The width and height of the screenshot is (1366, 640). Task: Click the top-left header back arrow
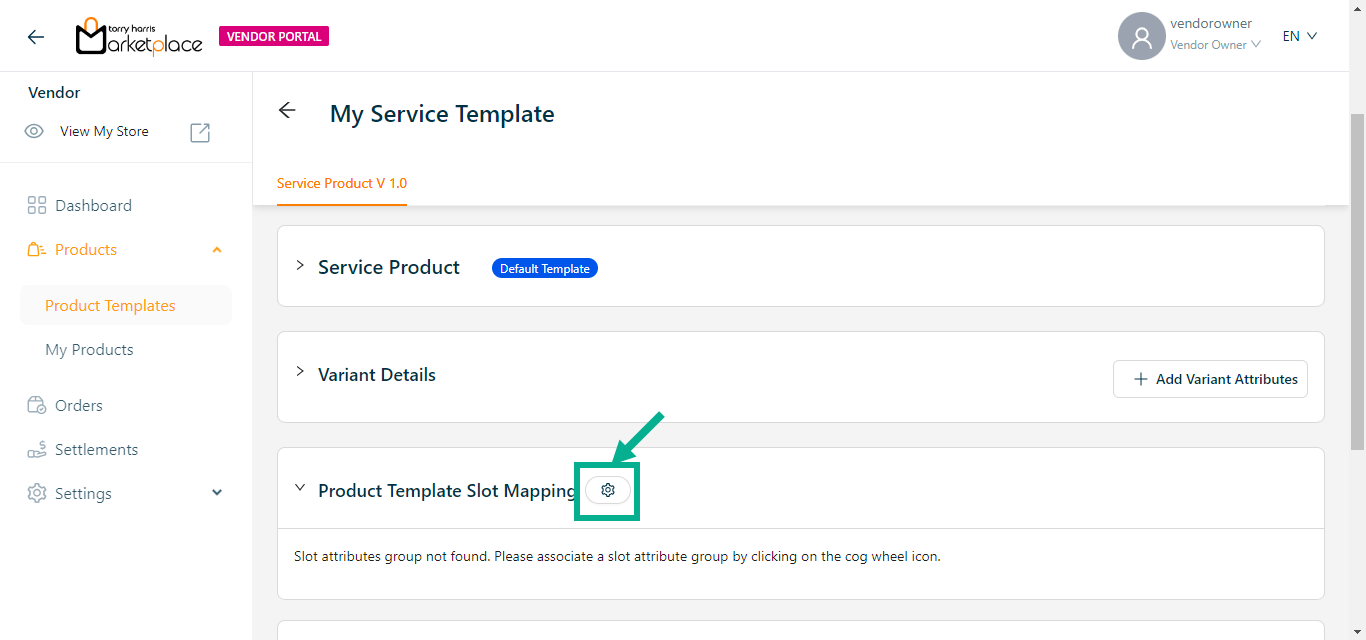[x=36, y=37]
